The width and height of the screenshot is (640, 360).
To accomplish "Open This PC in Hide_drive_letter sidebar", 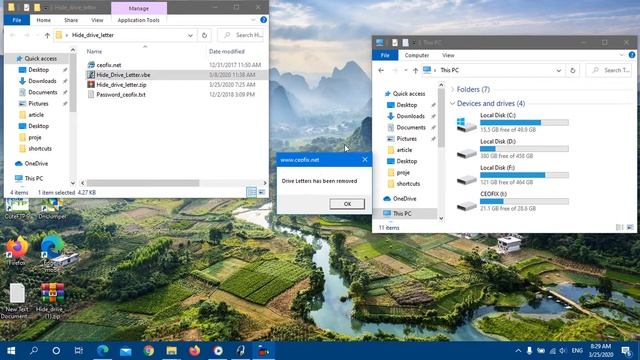I will pyautogui.click(x=33, y=178).
